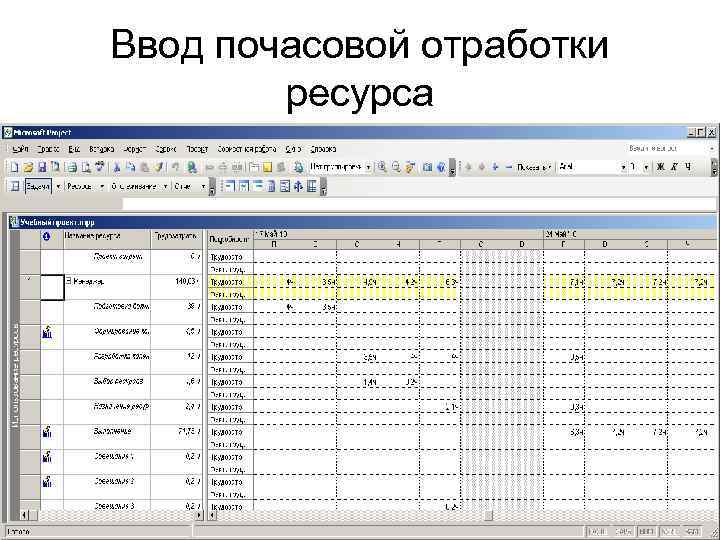Copy picture camera icon
This screenshot has height=540, width=720.
pos(428,167)
